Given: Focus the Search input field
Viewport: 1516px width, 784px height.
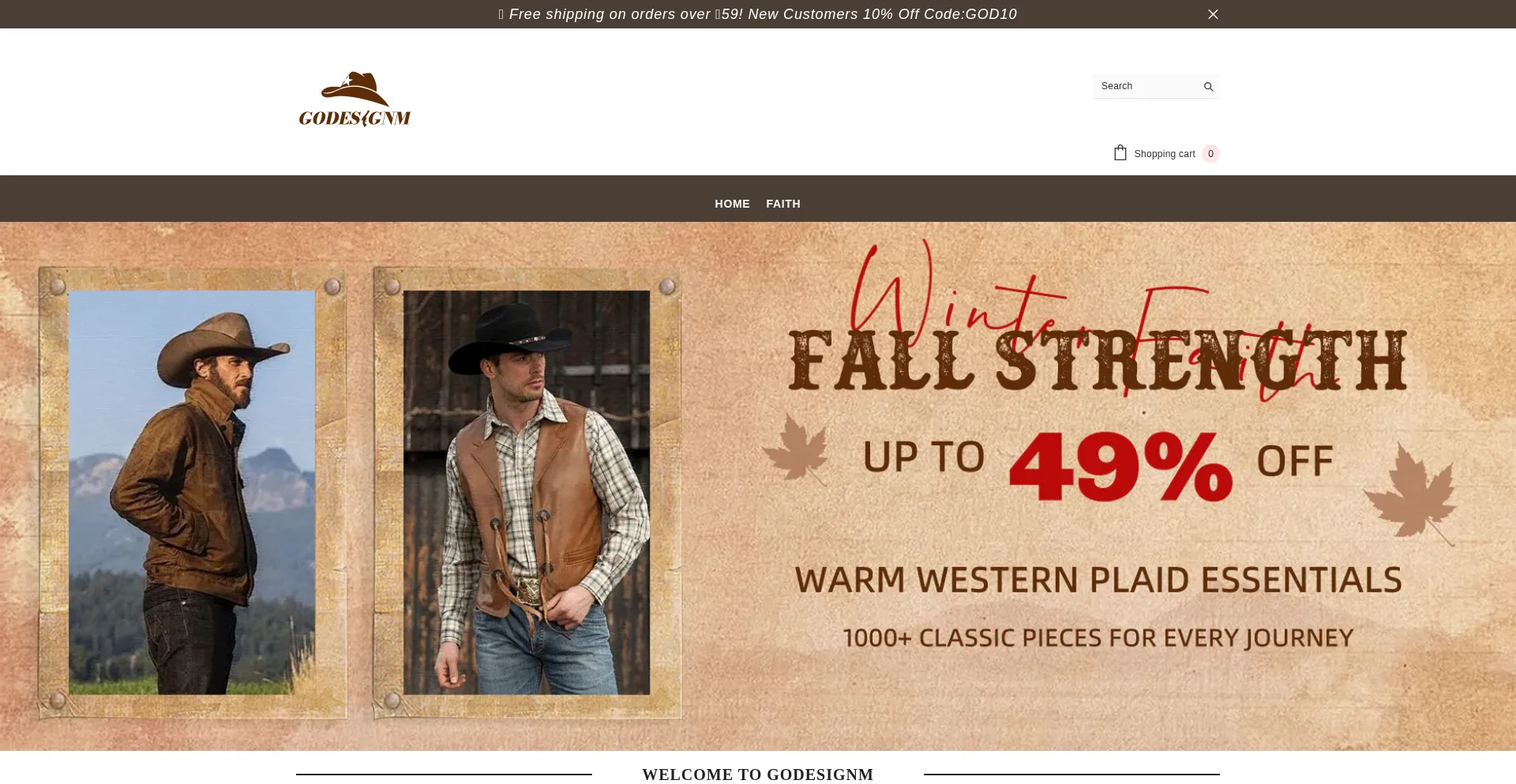Looking at the screenshot, I should 1148,86.
